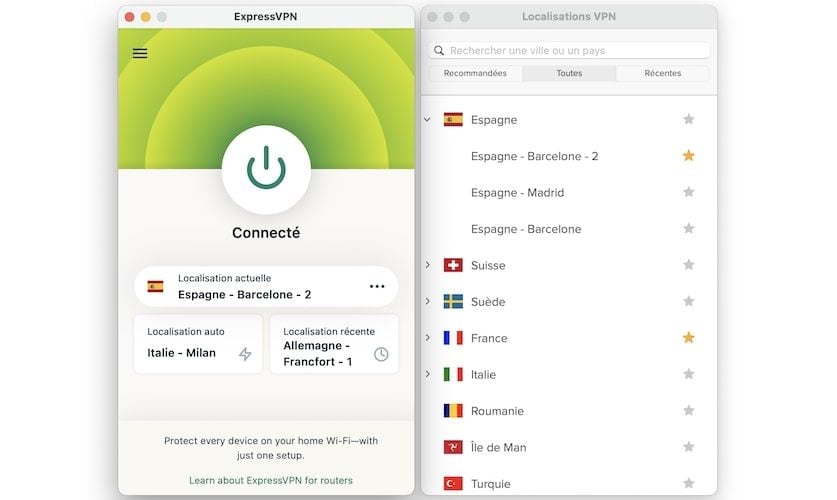Switch to the Recommandées tab
The width and height of the screenshot is (837, 500).
475,73
